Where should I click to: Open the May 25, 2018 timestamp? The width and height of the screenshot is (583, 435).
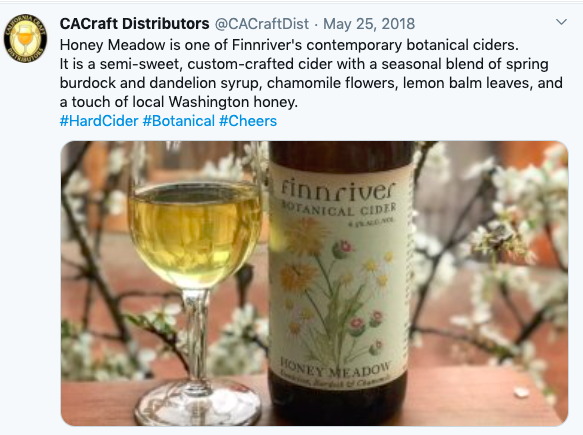pos(369,24)
